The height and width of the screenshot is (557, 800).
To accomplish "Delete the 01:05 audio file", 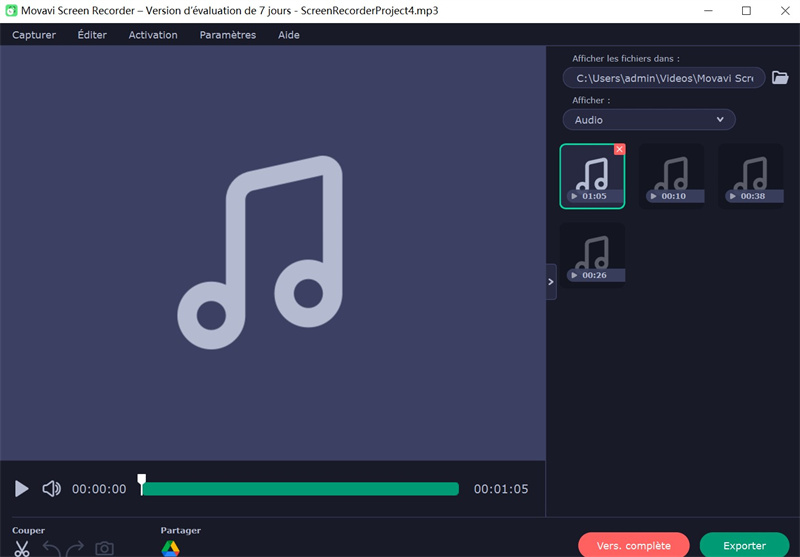I will click(x=619, y=149).
